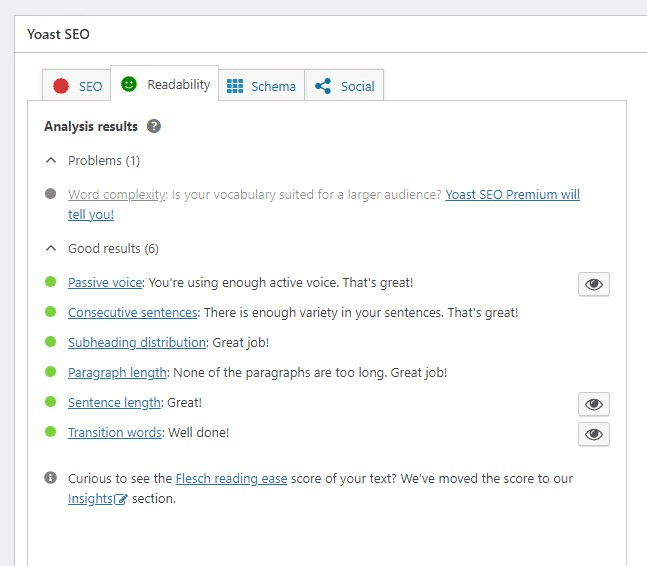Viewport: 647px width, 566px height.
Task: Open the Social tab
Action: click(344, 86)
